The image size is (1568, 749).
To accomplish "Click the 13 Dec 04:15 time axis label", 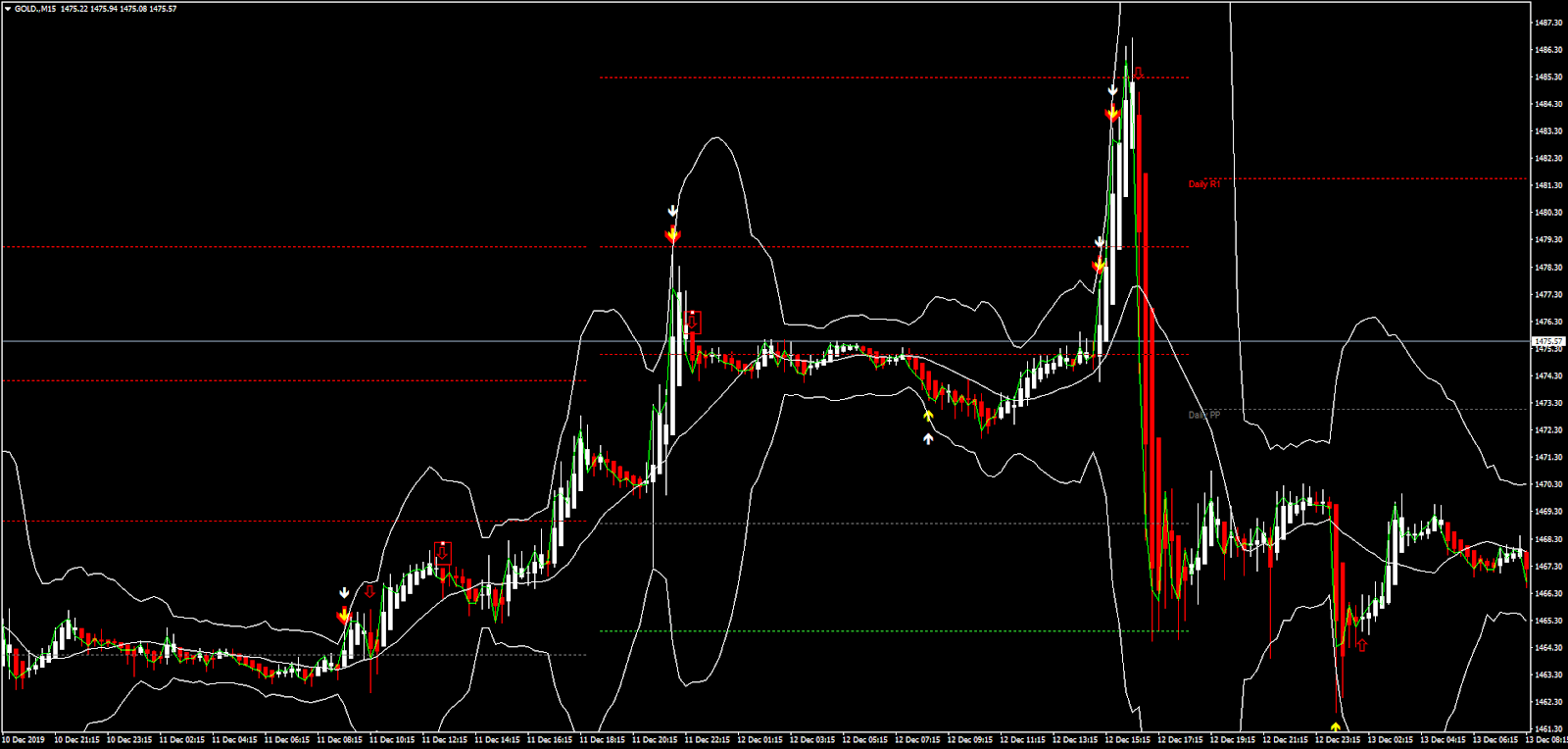I will (x=1444, y=740).
